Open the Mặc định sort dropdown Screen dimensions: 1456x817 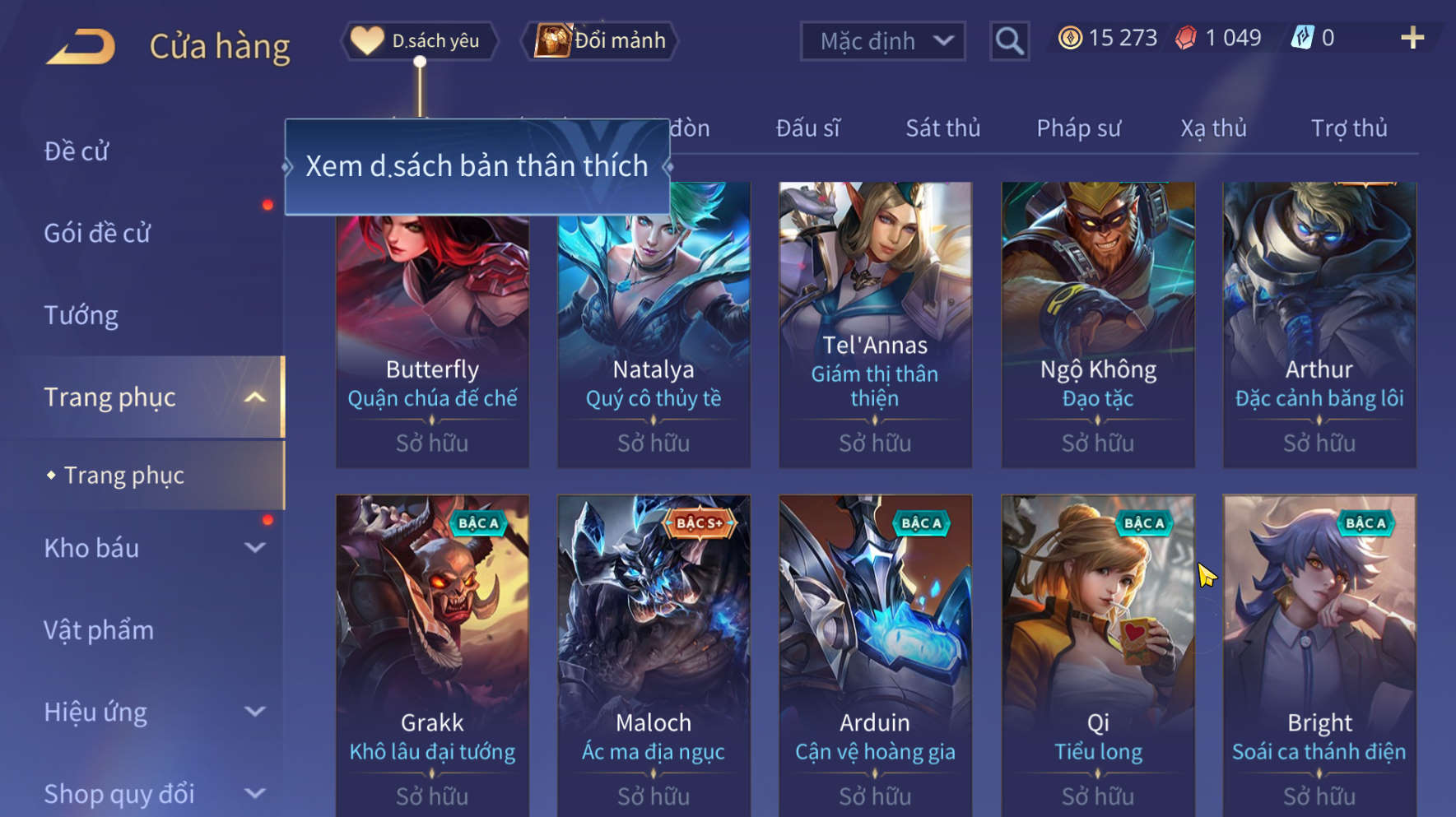tap(882, 41)
